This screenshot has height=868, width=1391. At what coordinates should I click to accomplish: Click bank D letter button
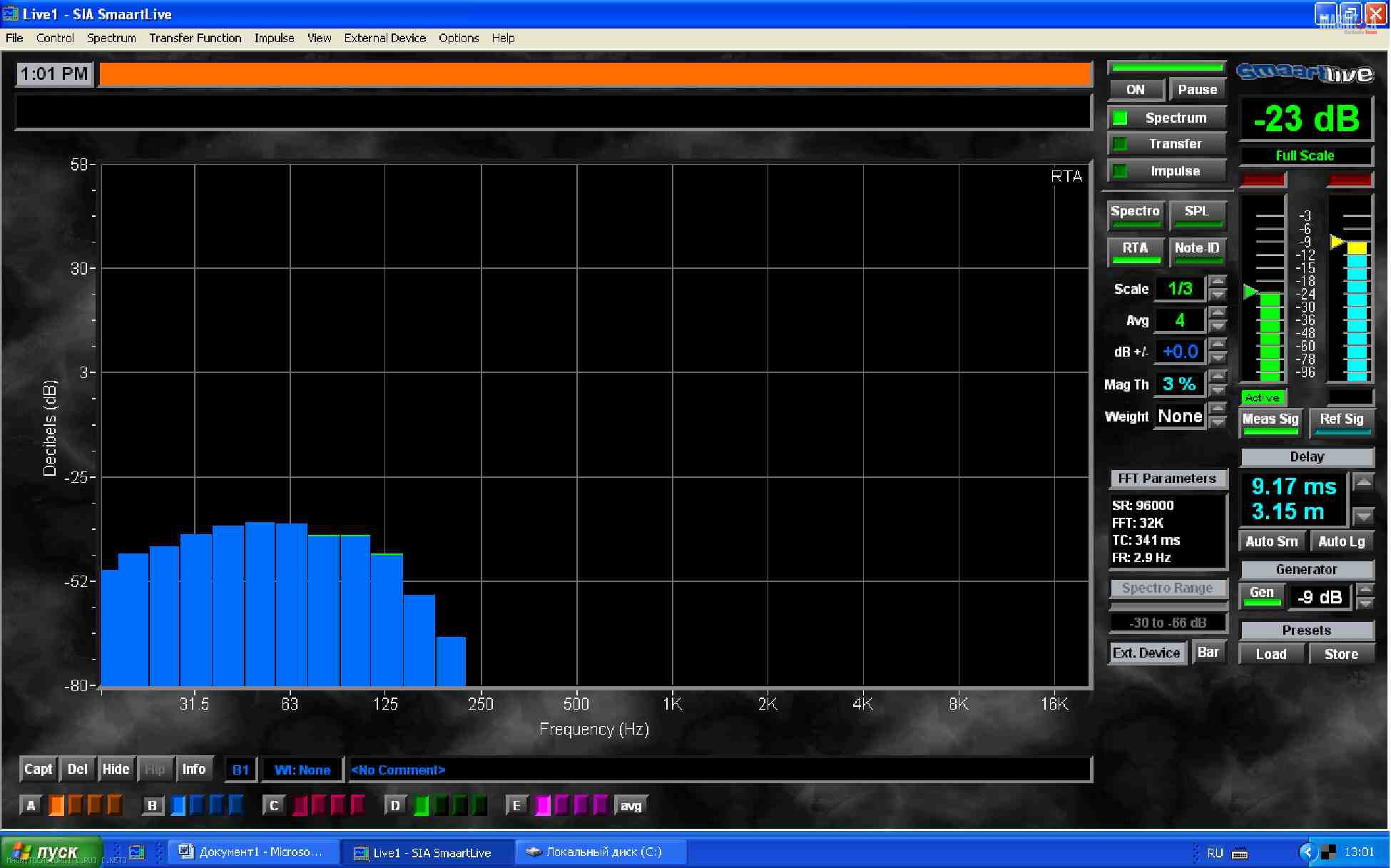(x=395, y=806)
